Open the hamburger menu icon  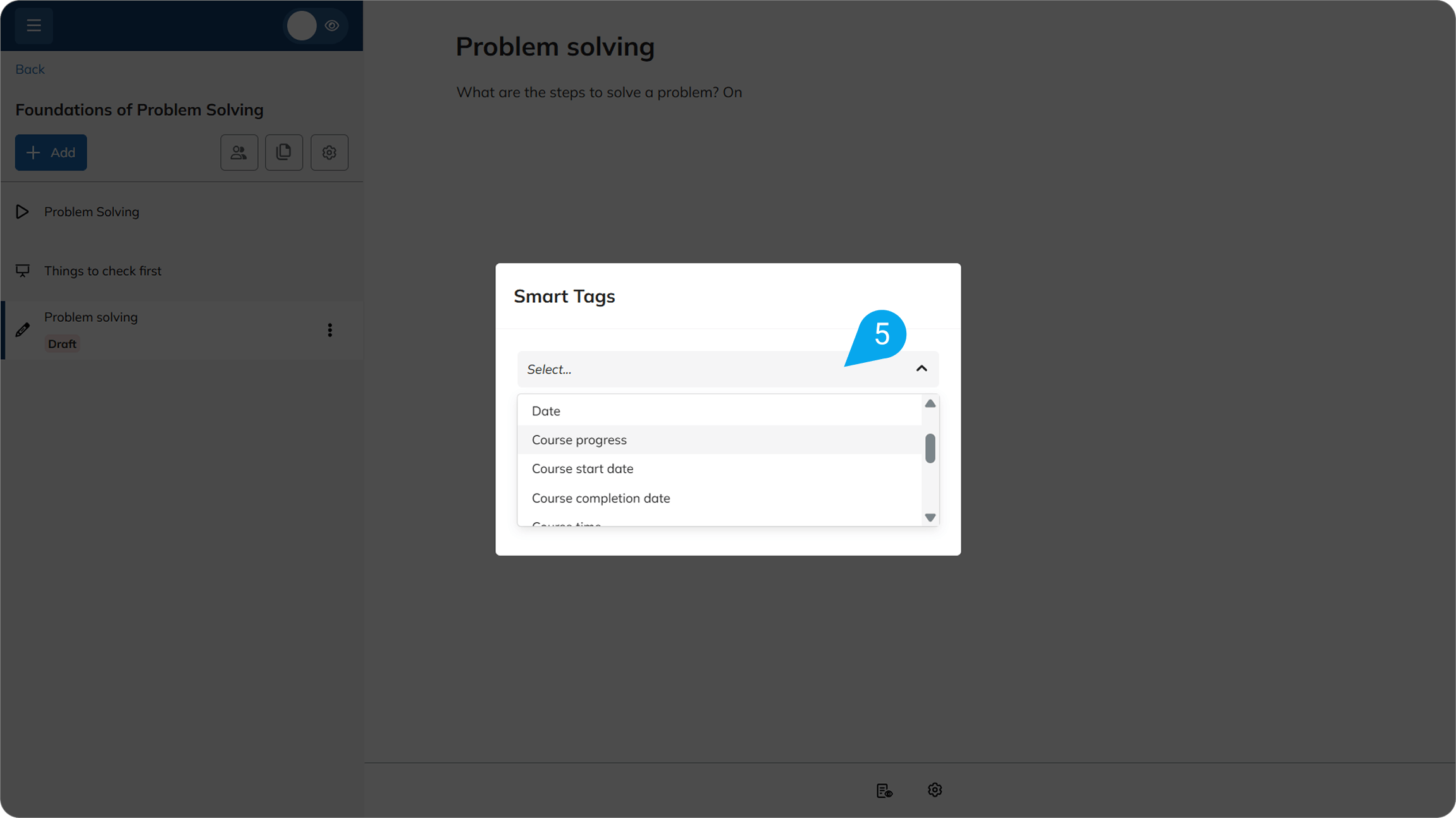34,25
